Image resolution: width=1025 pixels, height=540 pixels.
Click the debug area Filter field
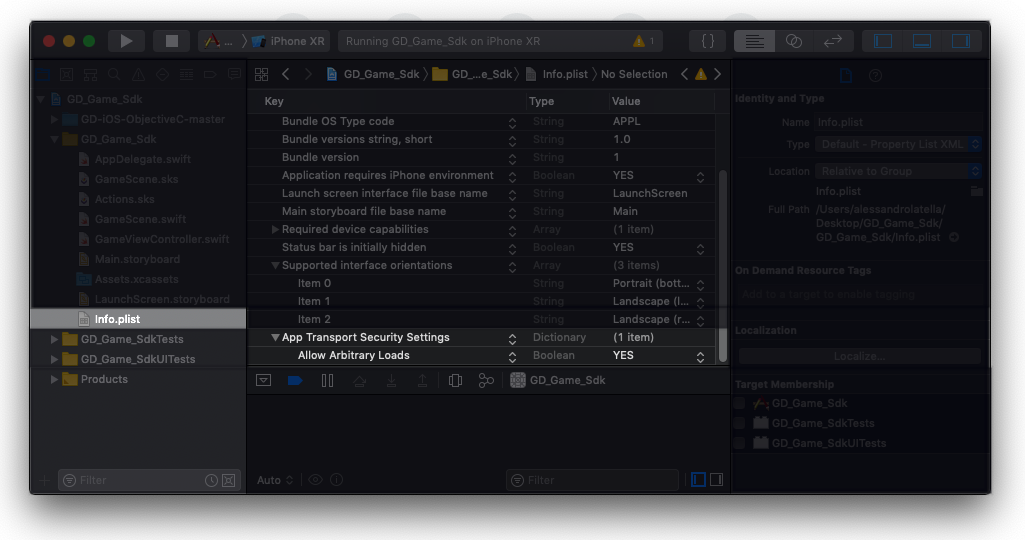pyautogui.click(x=592, y=481)
